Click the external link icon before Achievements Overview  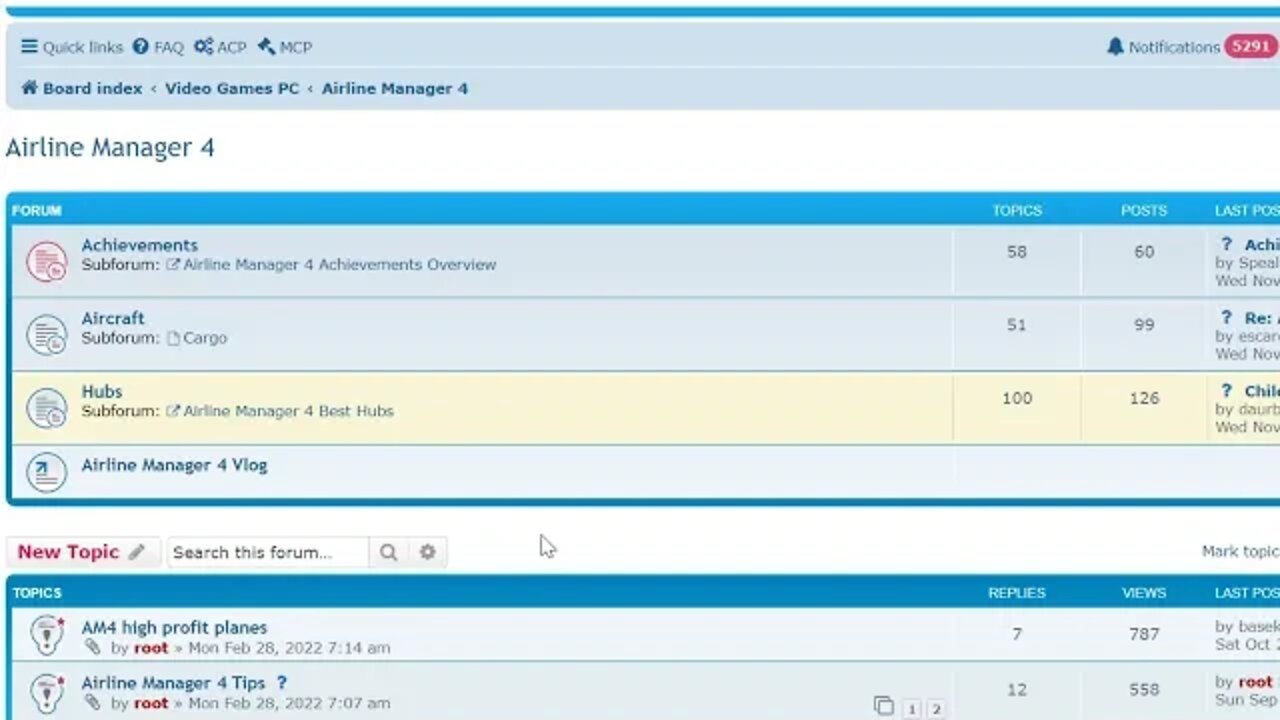(x=173, y=265)
